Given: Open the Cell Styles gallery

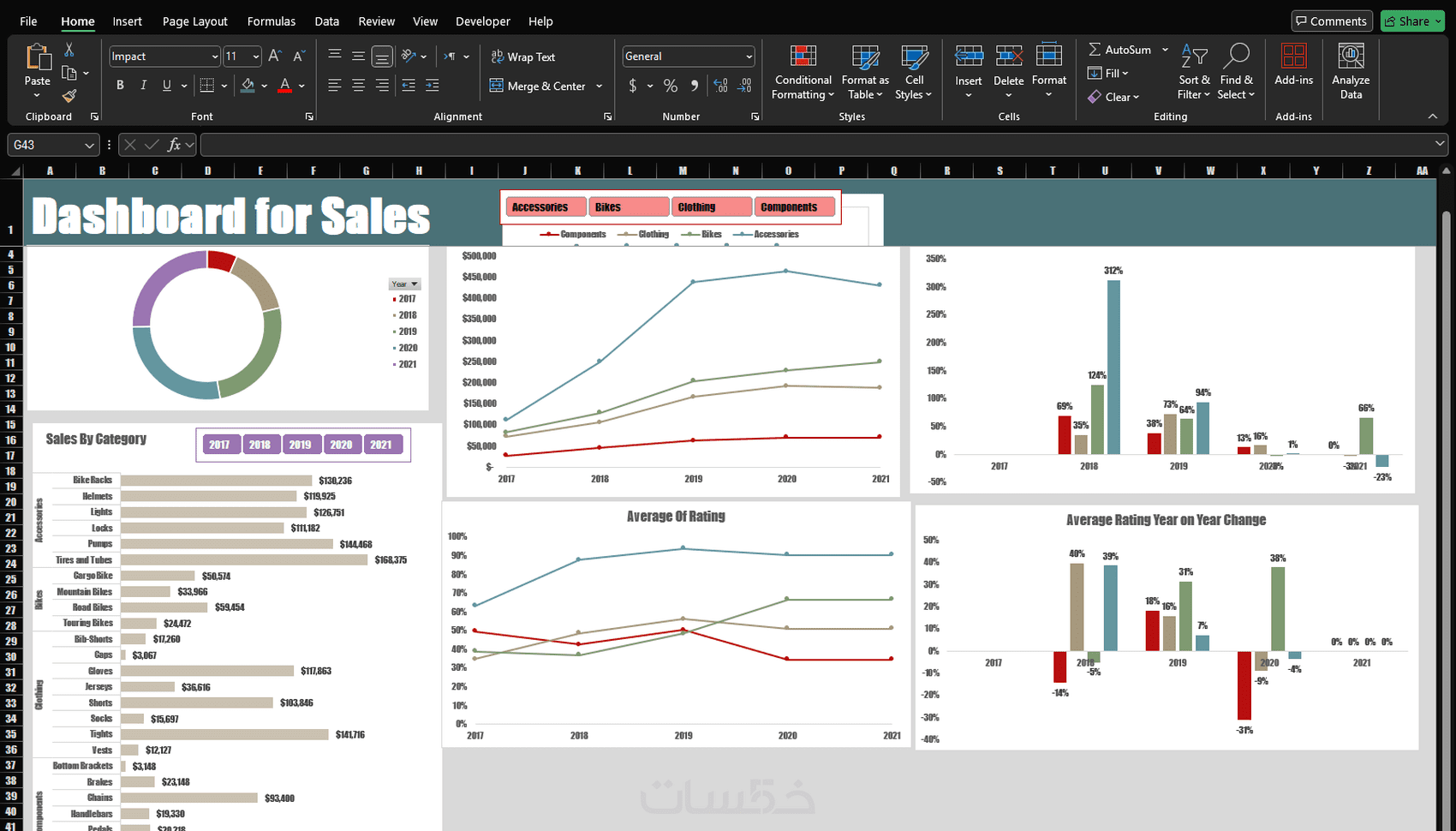Looking at the screenshot, I should pyautogui.click(x=914, y=72).
